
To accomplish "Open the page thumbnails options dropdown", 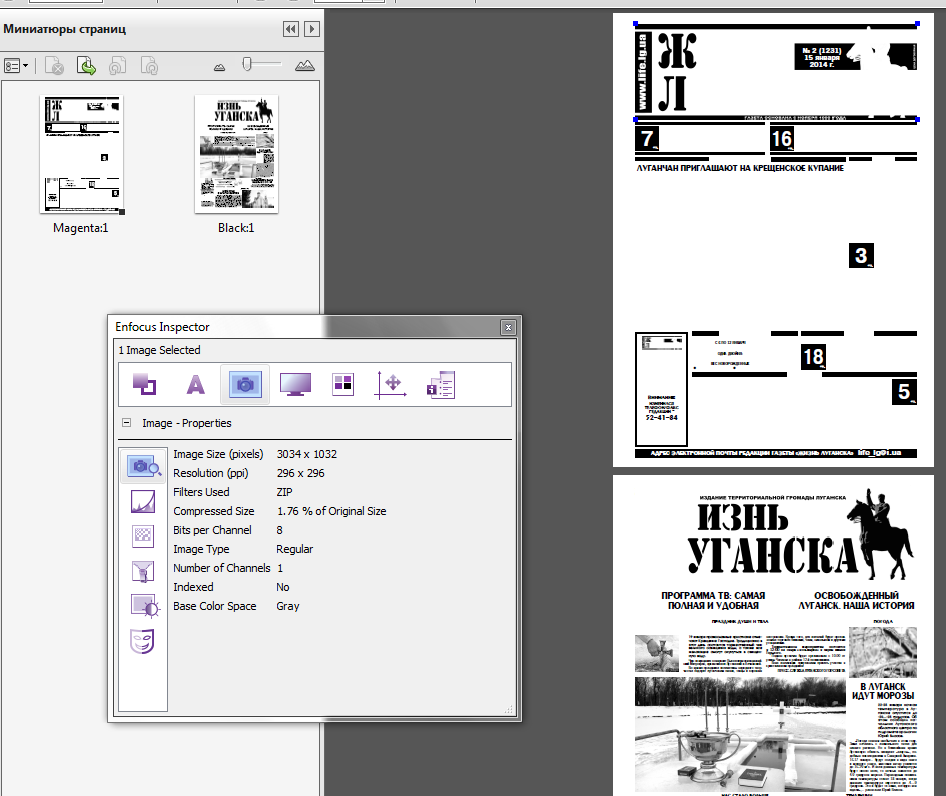I will [16, 66].
